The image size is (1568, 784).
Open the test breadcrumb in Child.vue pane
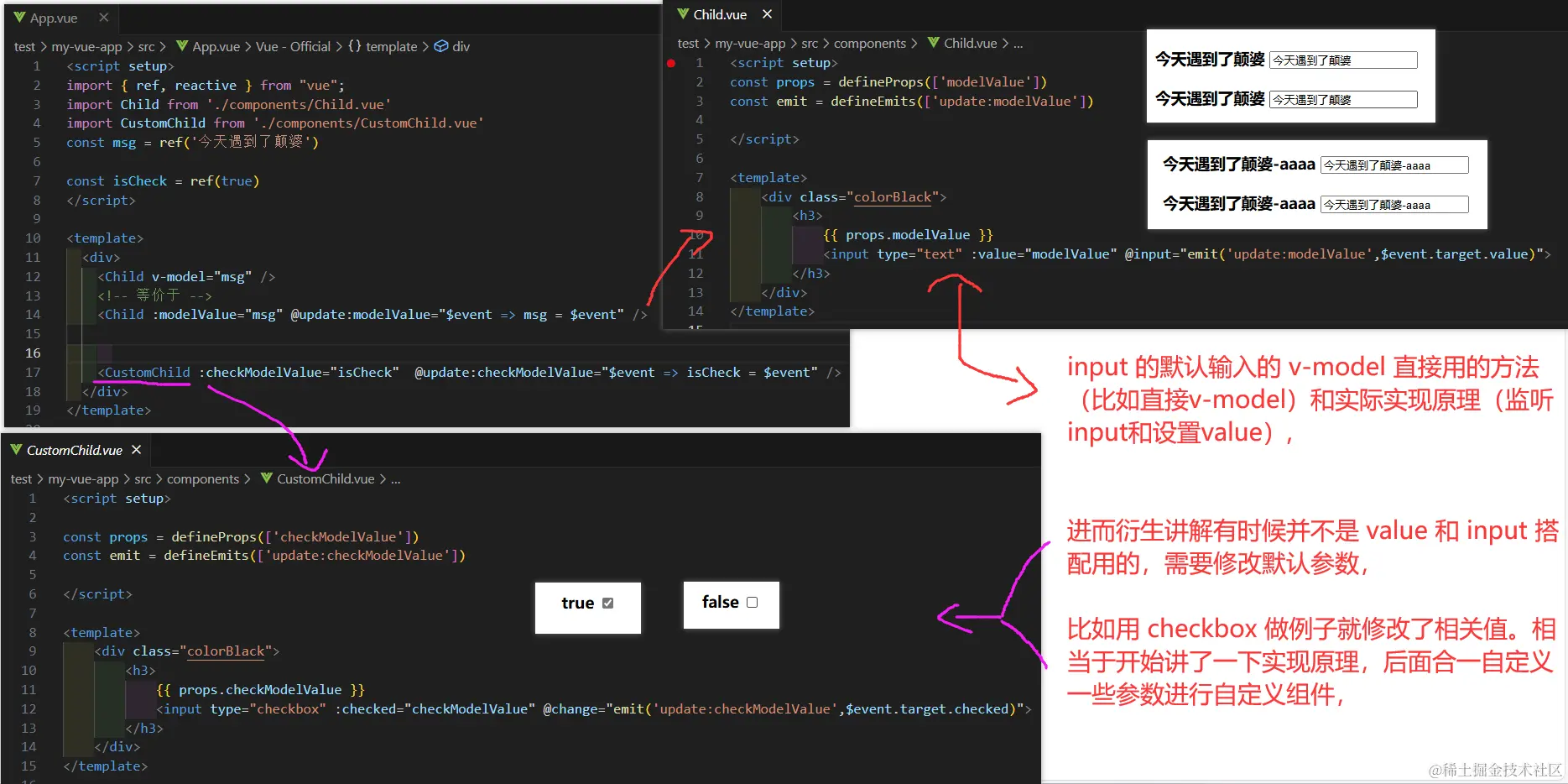[x=688, y=43]
